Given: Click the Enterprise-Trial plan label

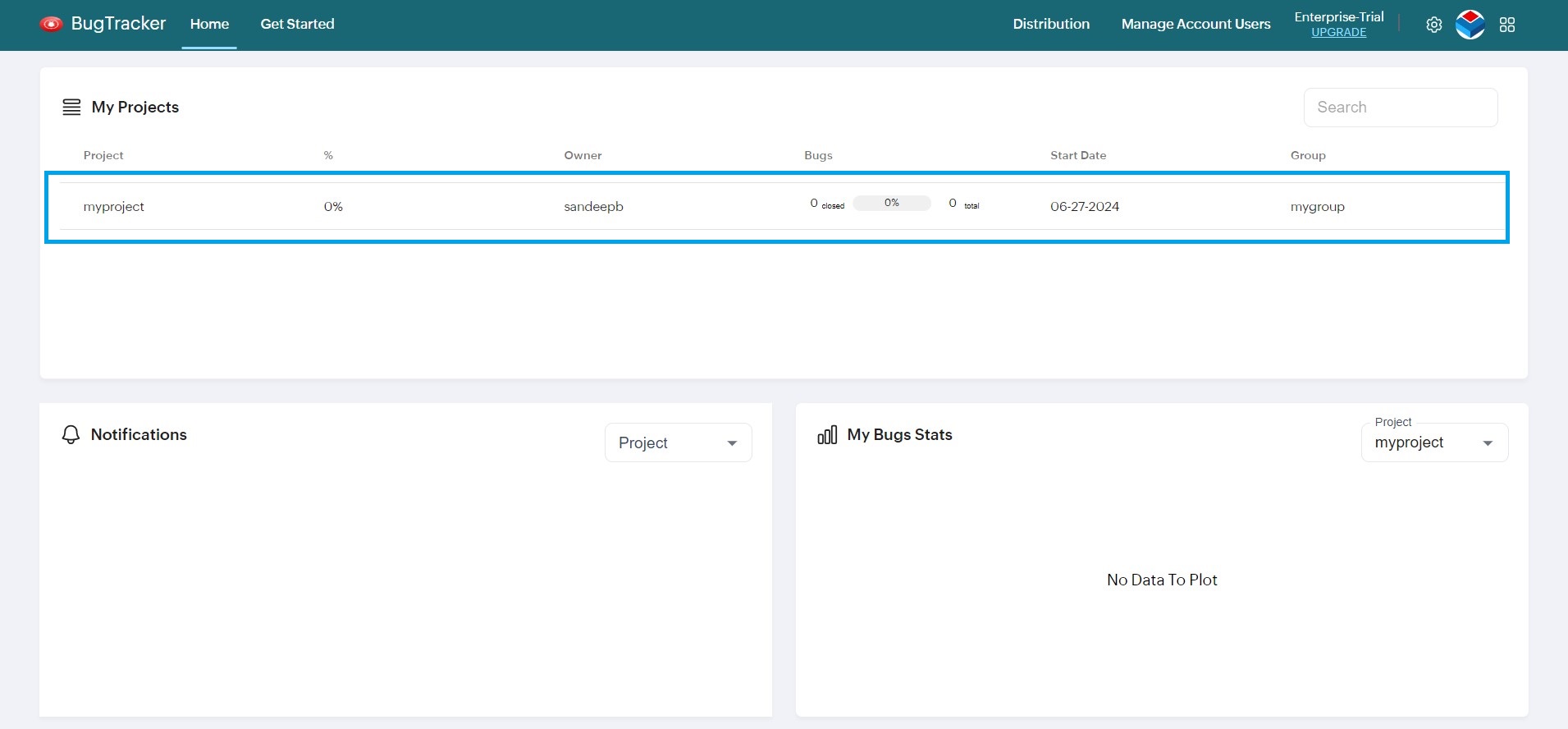Looking at the screenshot, I should (1338, 16).
